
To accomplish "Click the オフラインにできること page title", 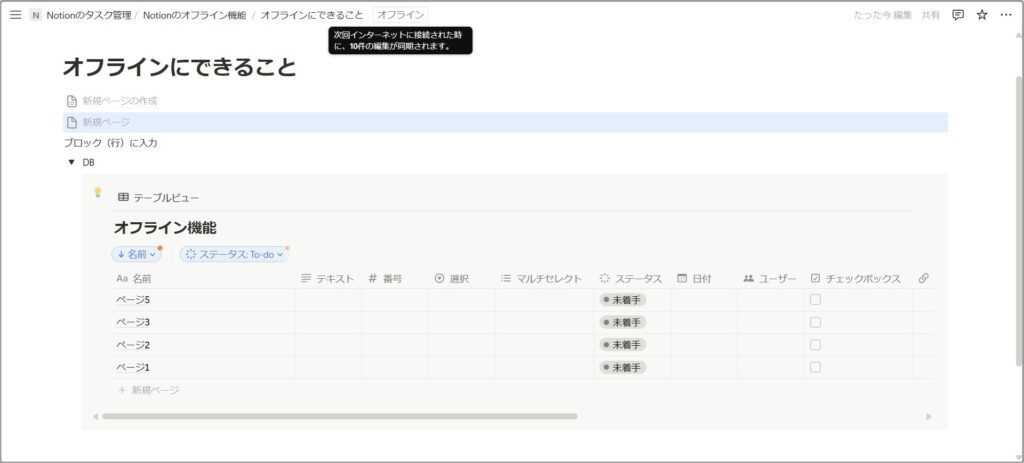I will click(x=180, y=67).
